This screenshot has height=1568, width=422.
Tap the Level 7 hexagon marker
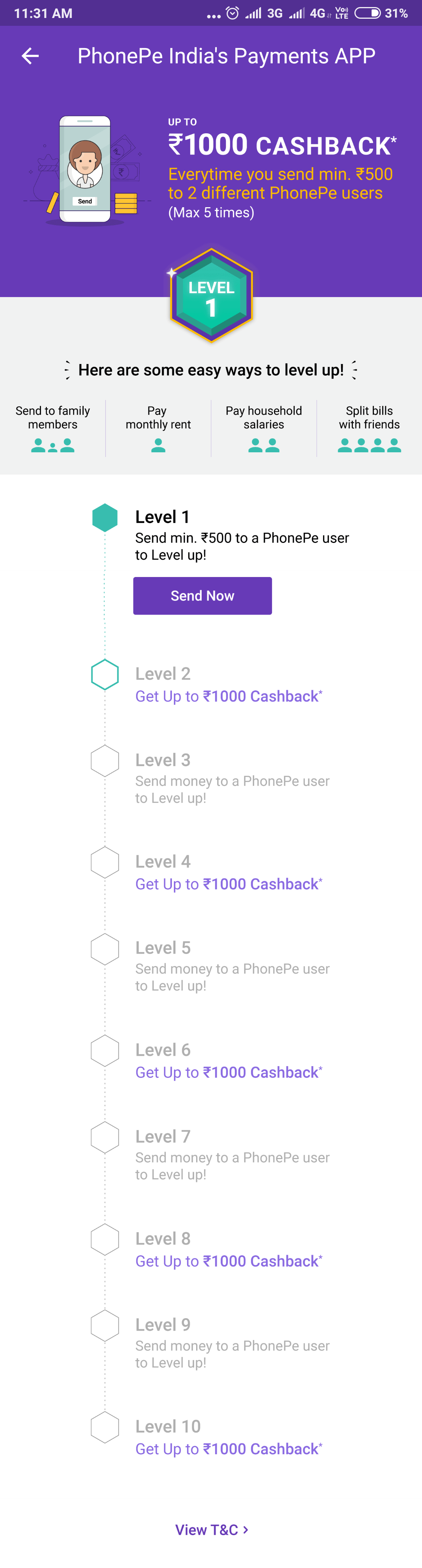105,1138
